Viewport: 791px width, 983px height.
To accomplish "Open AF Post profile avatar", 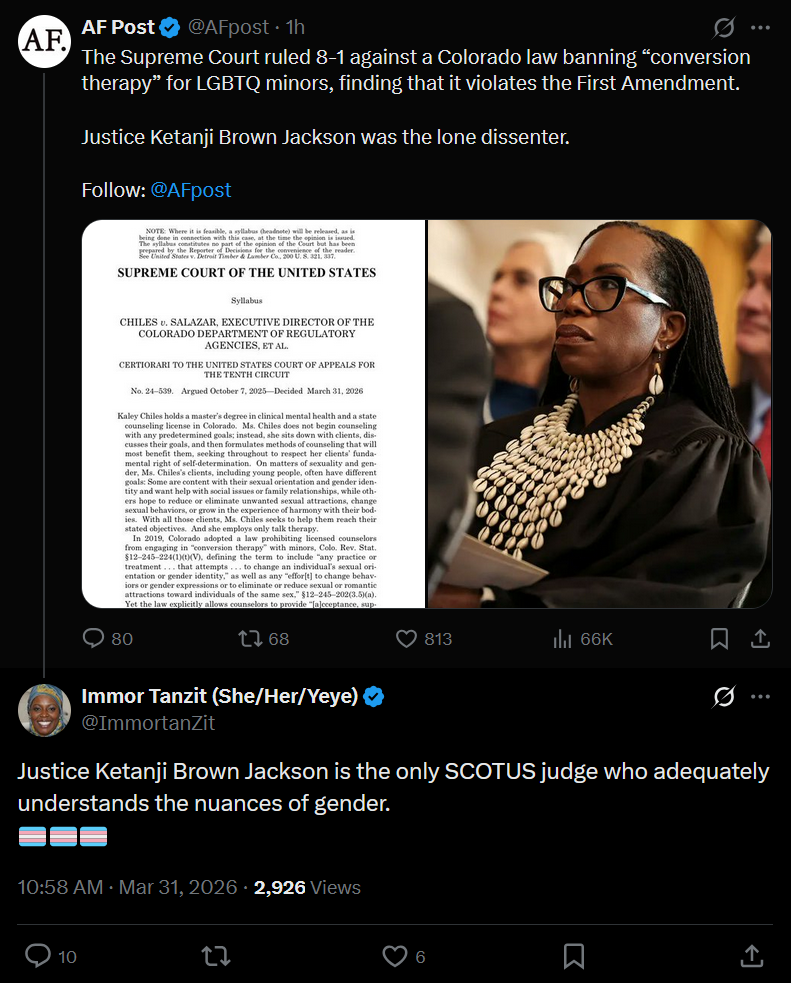I will [44, 41].
